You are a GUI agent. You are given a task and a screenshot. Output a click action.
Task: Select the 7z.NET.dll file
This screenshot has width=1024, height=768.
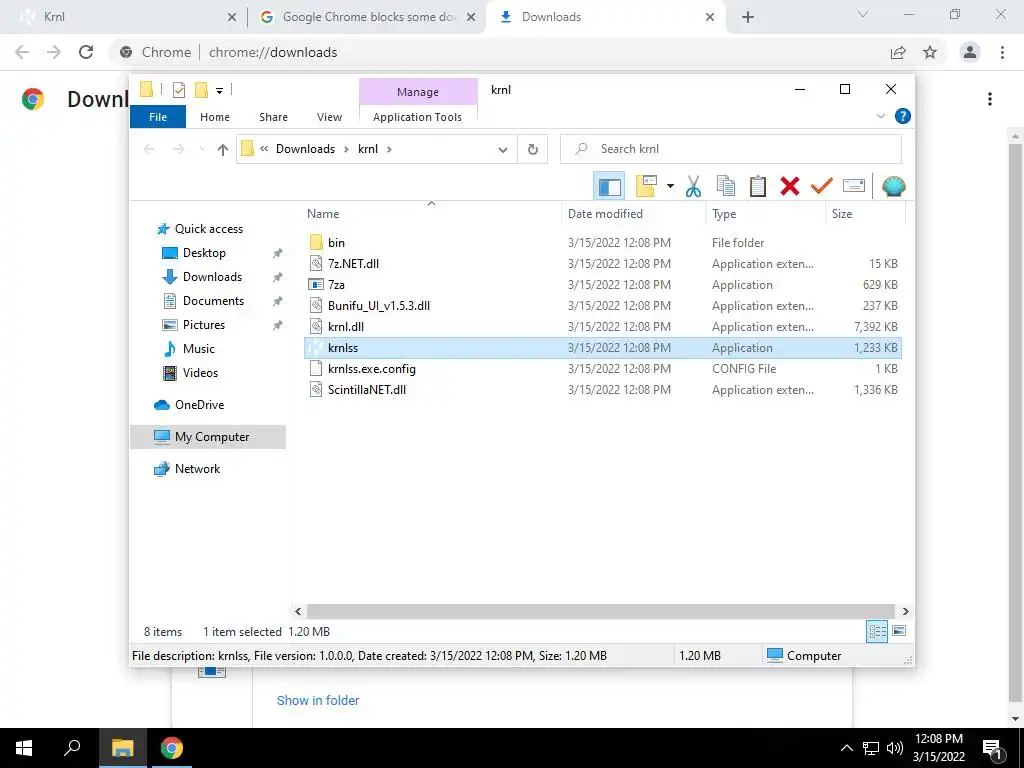pos(603,264)
